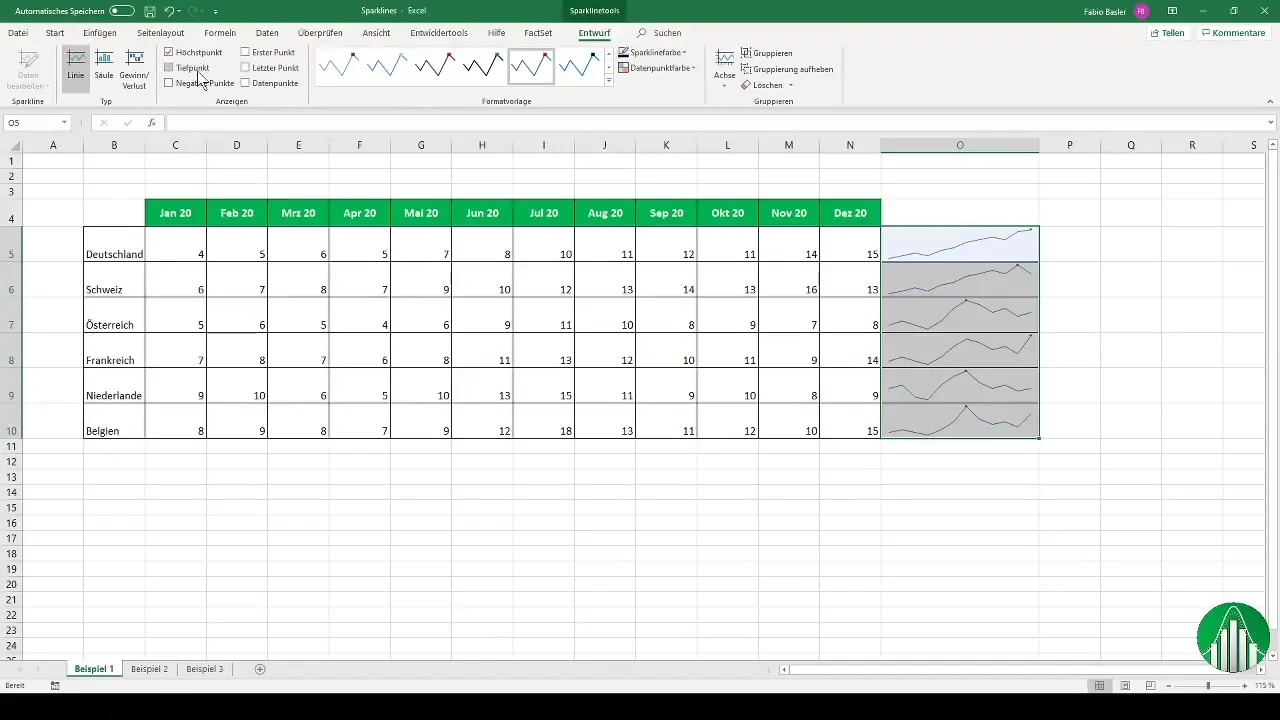Select column header O
The image size is (1280, 720).
(x=960, y=145)
